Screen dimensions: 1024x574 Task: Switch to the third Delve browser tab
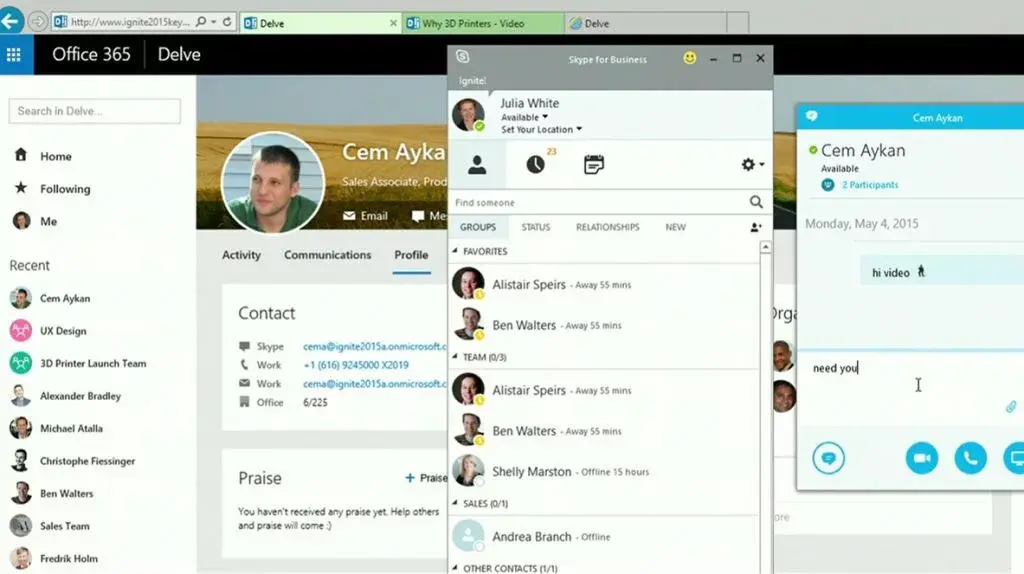[x=645, y=23]
